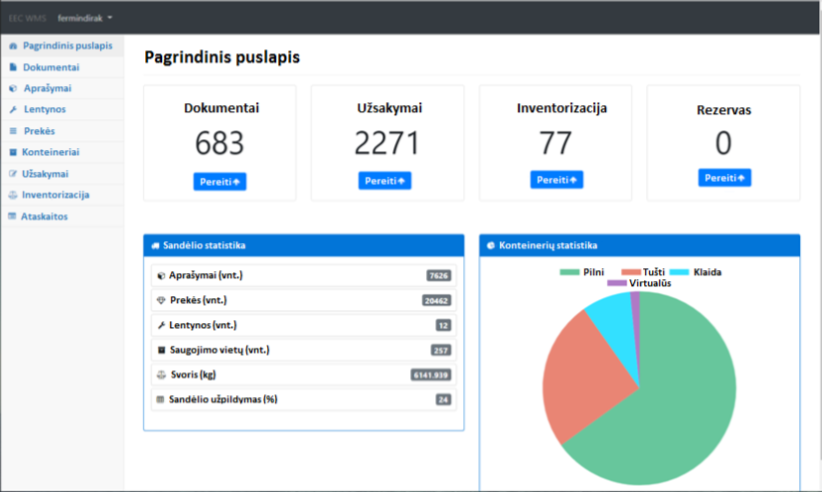This screenshot has width=822, height=492.
Task: Click the edit icon next to Užsakymai
Action: pyautogui.click(x=13, y=174)
